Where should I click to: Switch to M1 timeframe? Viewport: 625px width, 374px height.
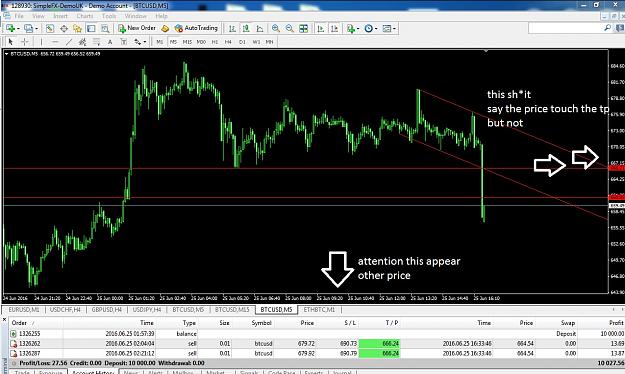coord(160,41)
